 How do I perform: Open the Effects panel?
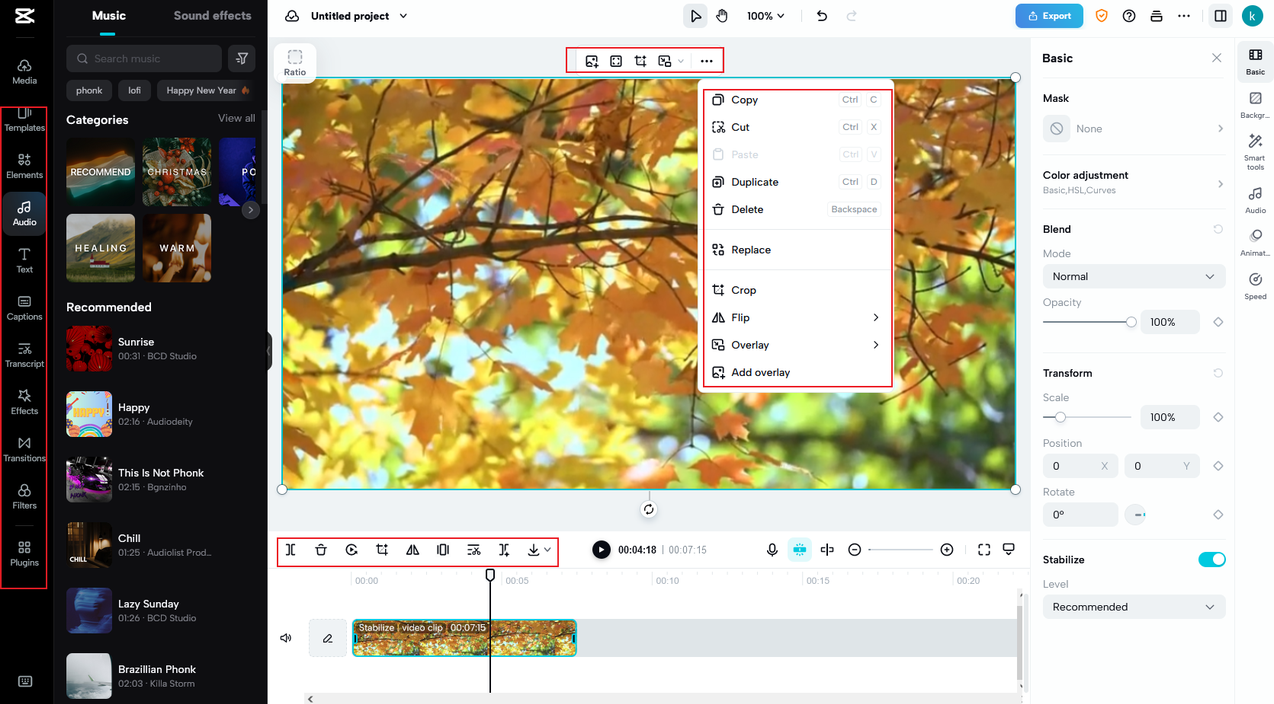point(24,401)
